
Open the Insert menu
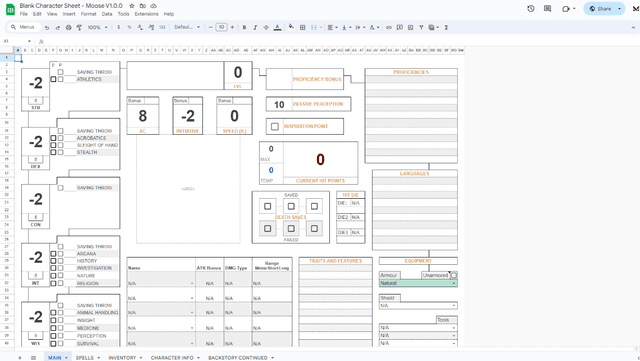(x=69, y=14)
